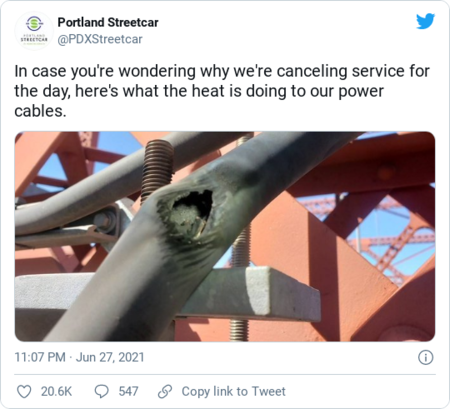Click the 547 replies count

click(x=128, y=391)
